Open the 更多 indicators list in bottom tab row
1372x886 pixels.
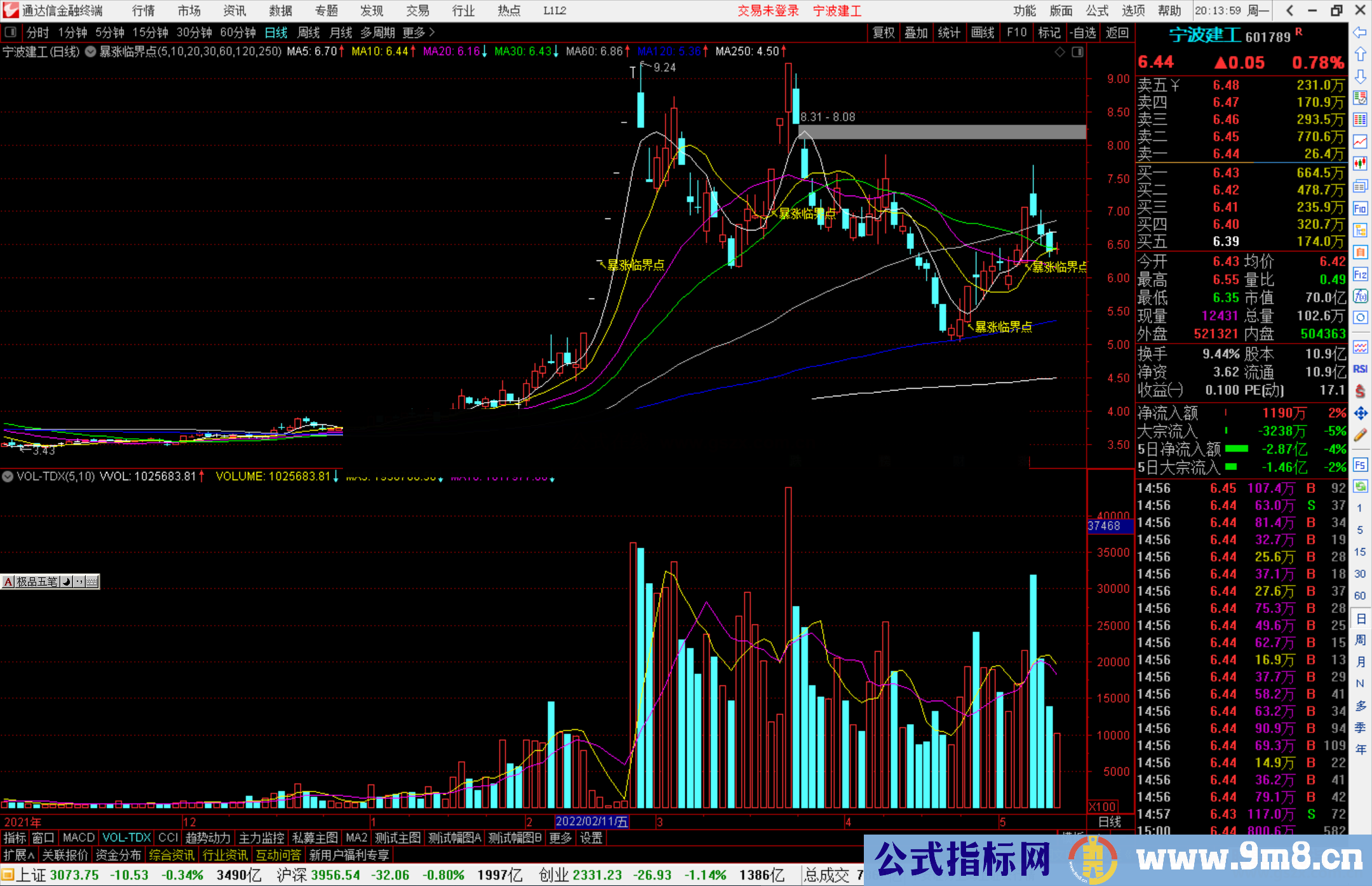pos(560,838)
